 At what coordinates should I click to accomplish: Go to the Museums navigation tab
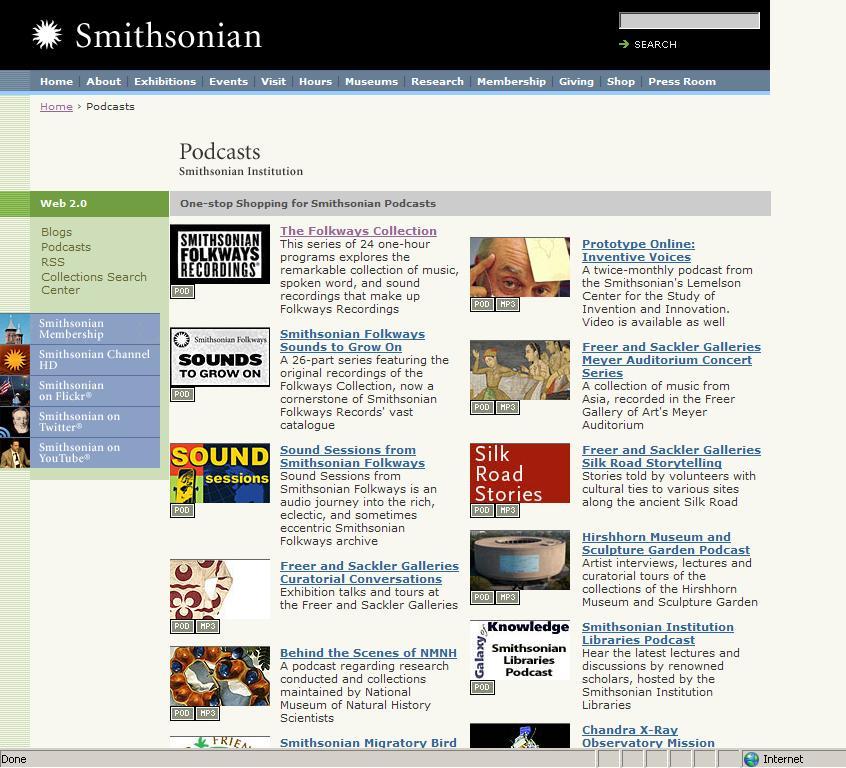click(371, 82)
